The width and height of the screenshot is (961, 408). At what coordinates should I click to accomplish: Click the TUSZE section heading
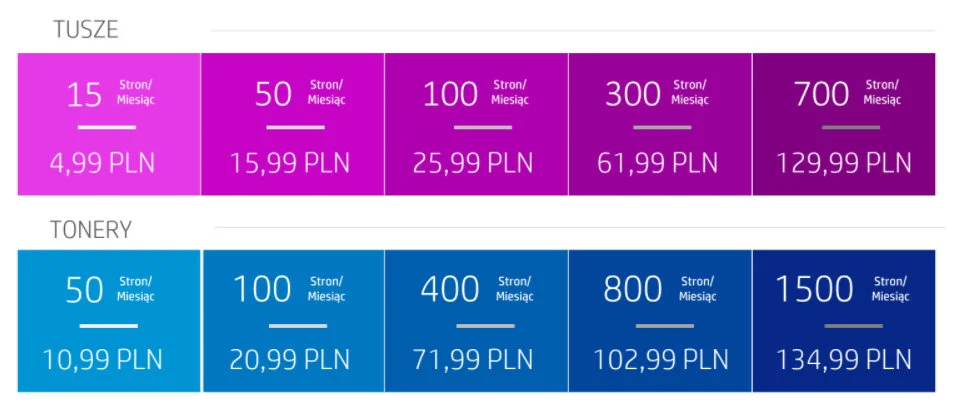pos(86,30)
